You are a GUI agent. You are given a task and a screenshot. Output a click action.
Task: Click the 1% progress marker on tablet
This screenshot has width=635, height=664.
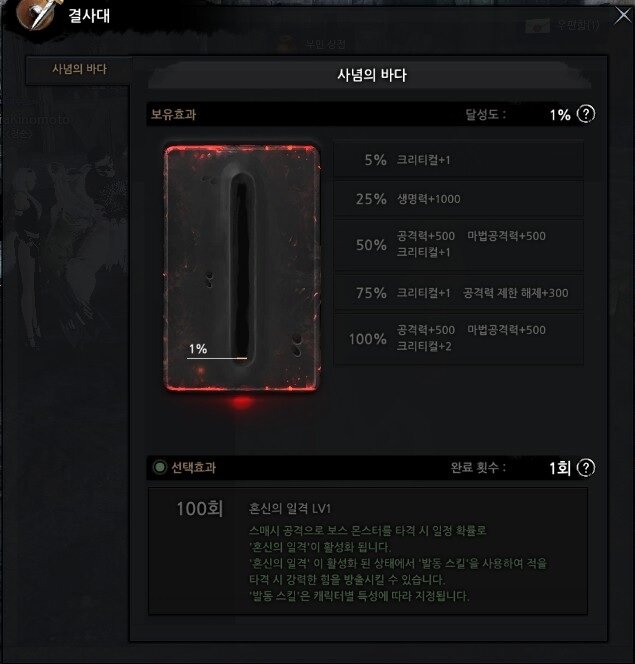tap(198, 349)
